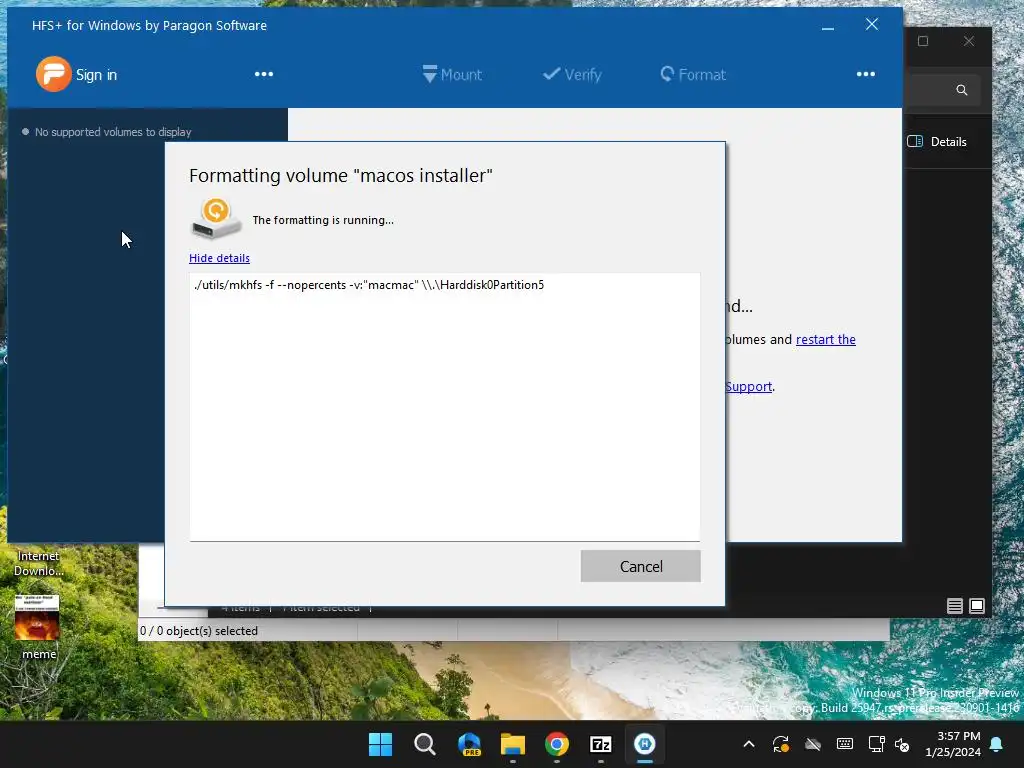Open the display network tray icon
1024x768 pixels.
click(876, 744)
